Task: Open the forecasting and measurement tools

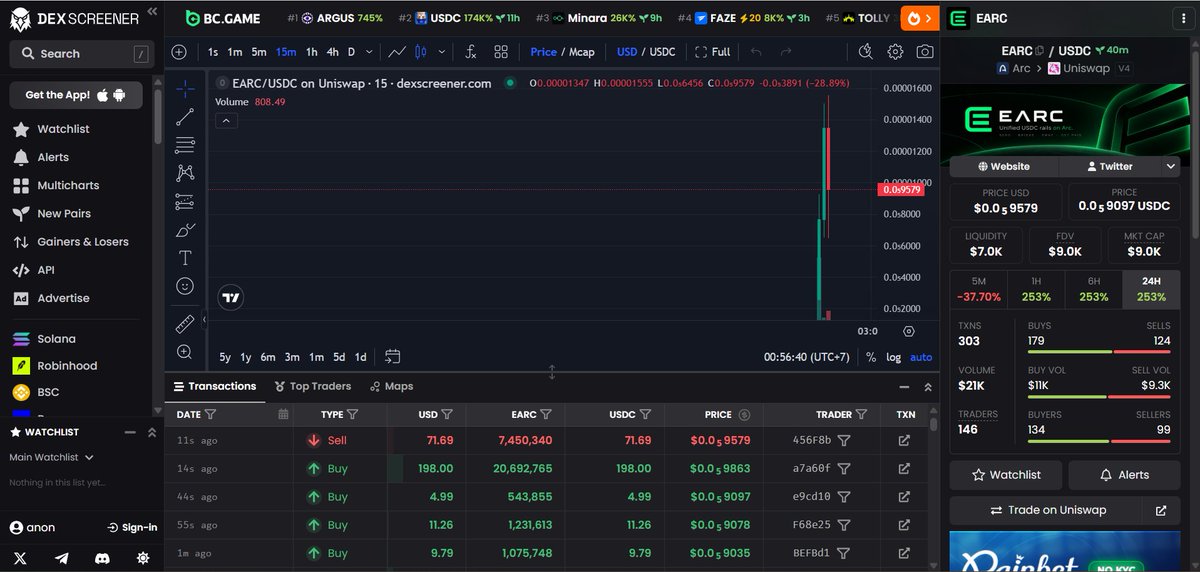Action: 185,202
